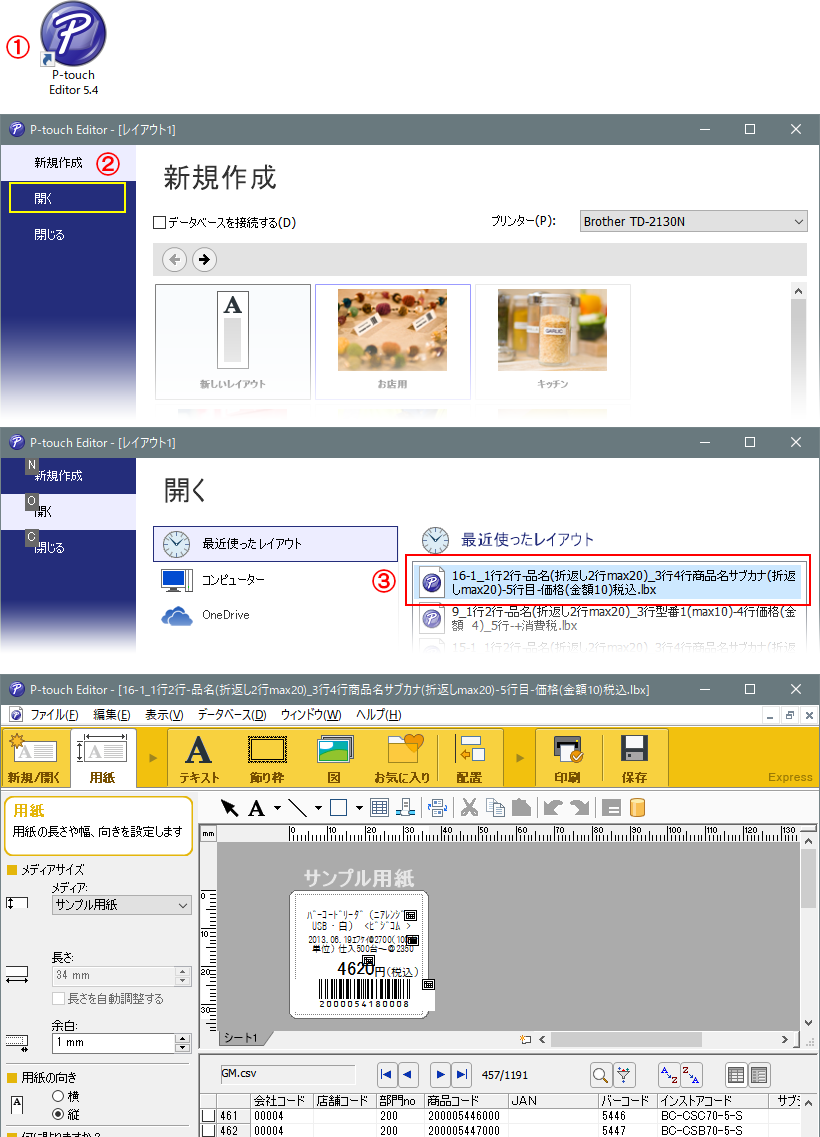Click the cut scissors icon
The height and width of the screenshot is (1137, 820).
[469, 807]
